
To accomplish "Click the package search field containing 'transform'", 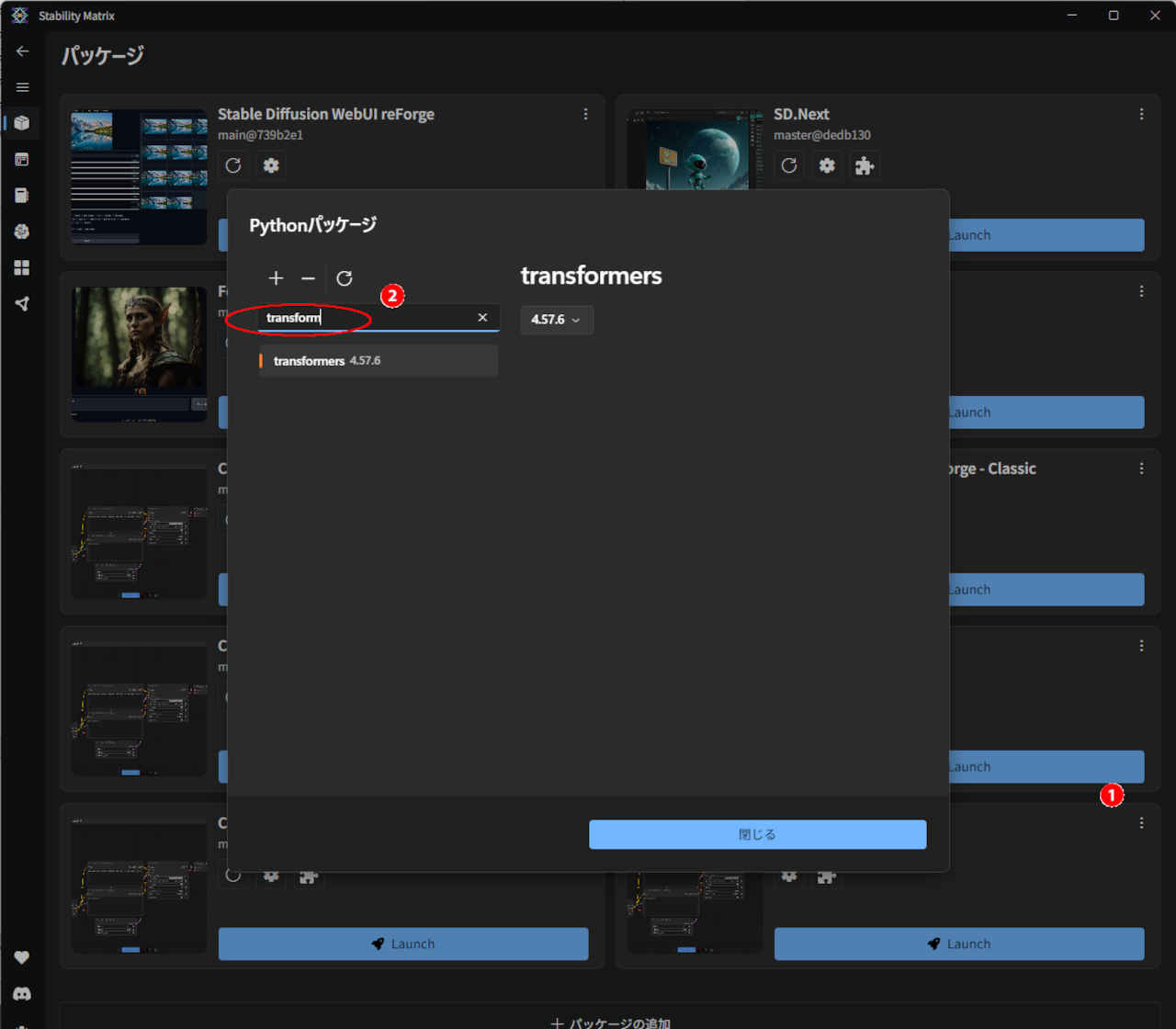I will click(379, 318).
